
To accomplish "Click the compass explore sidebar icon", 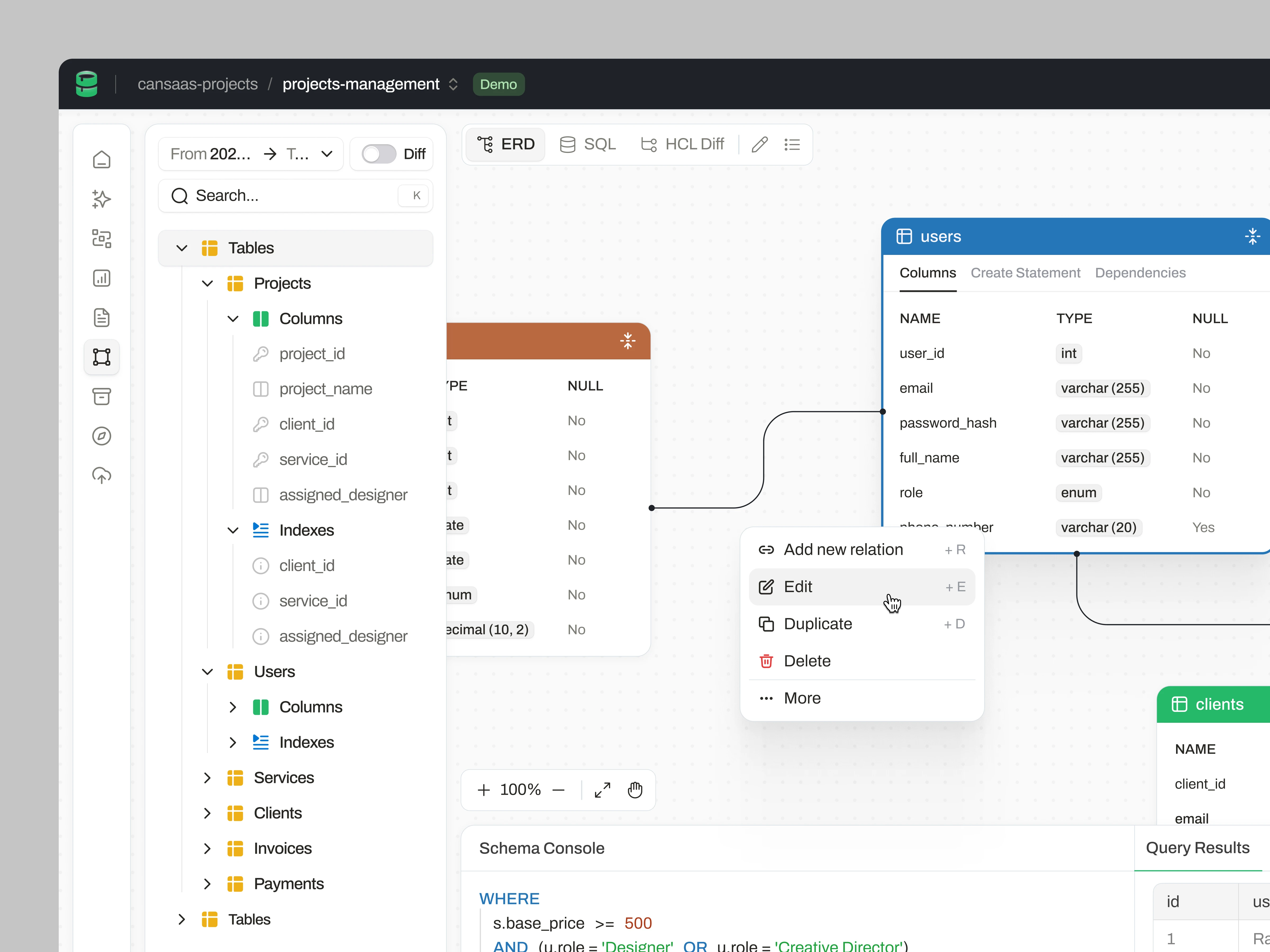I will coord(102,436).
